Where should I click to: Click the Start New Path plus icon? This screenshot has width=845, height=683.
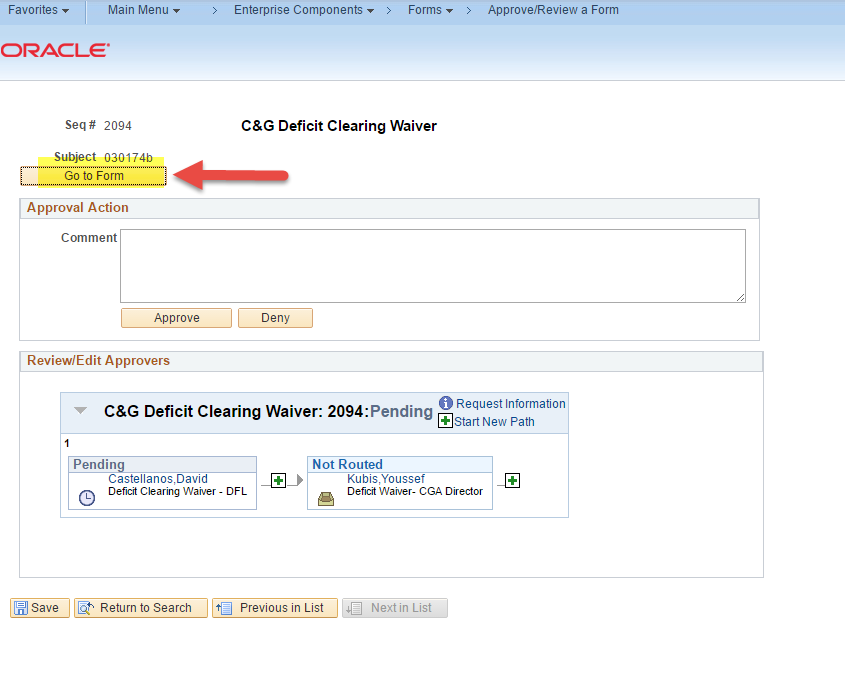coord(446,421)
